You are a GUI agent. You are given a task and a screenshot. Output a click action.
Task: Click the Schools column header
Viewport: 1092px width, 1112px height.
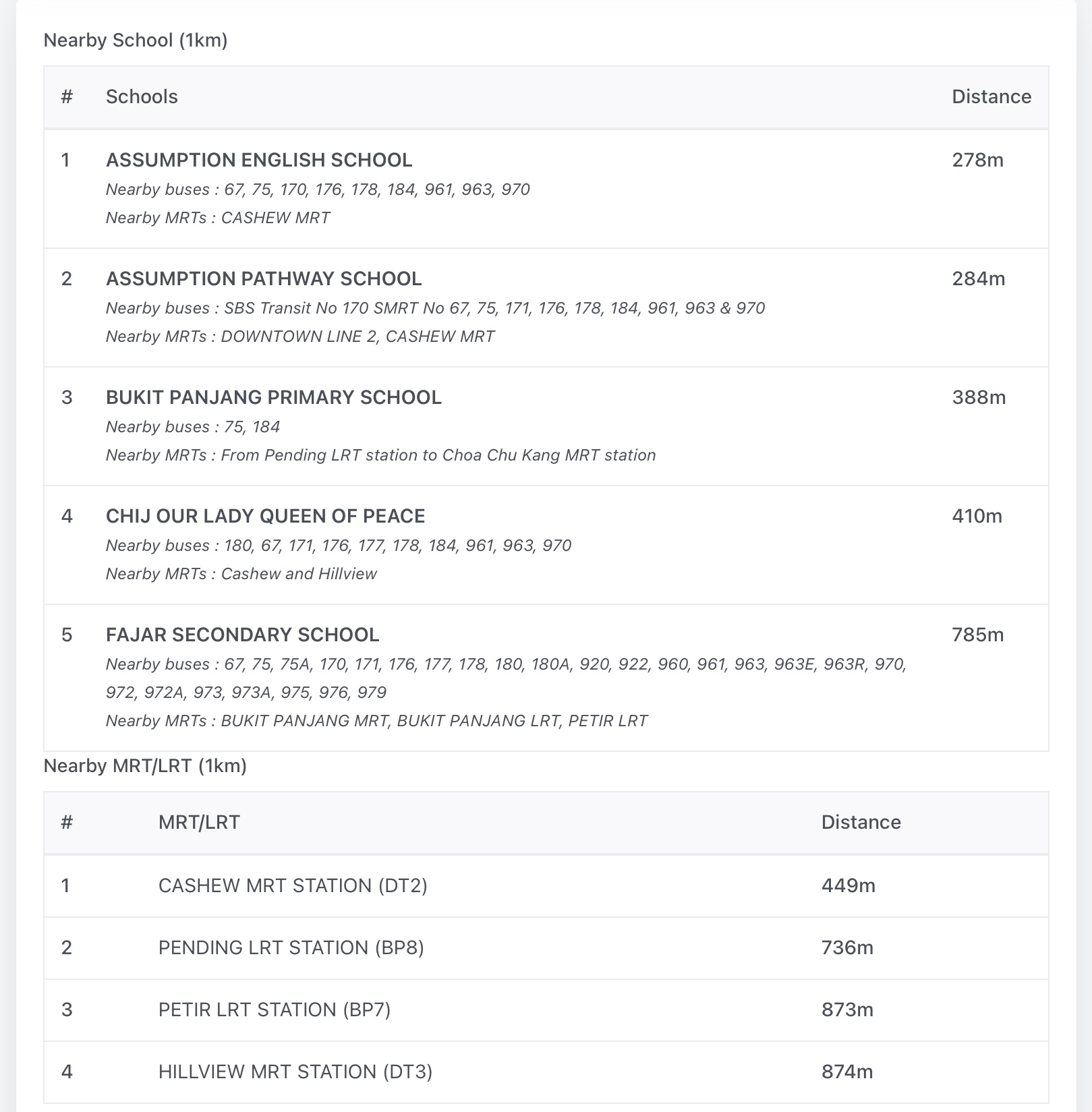coord(142,97)
